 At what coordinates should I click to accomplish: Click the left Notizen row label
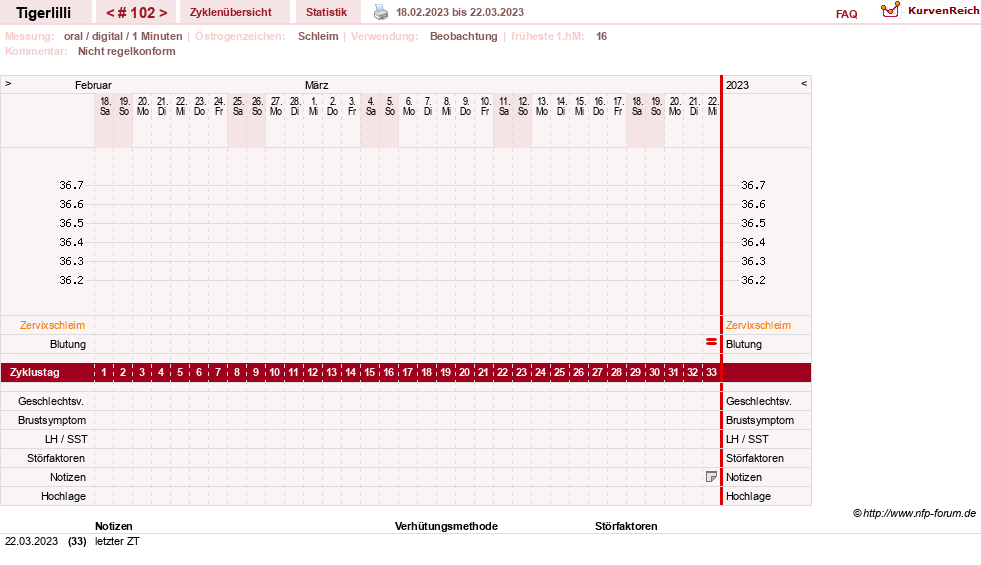68,477
